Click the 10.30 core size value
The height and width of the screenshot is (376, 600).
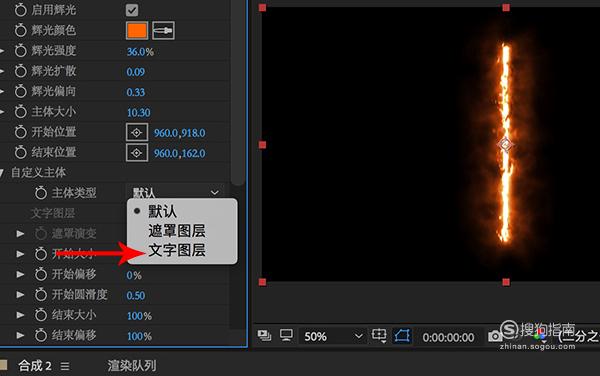click(139, 112)
